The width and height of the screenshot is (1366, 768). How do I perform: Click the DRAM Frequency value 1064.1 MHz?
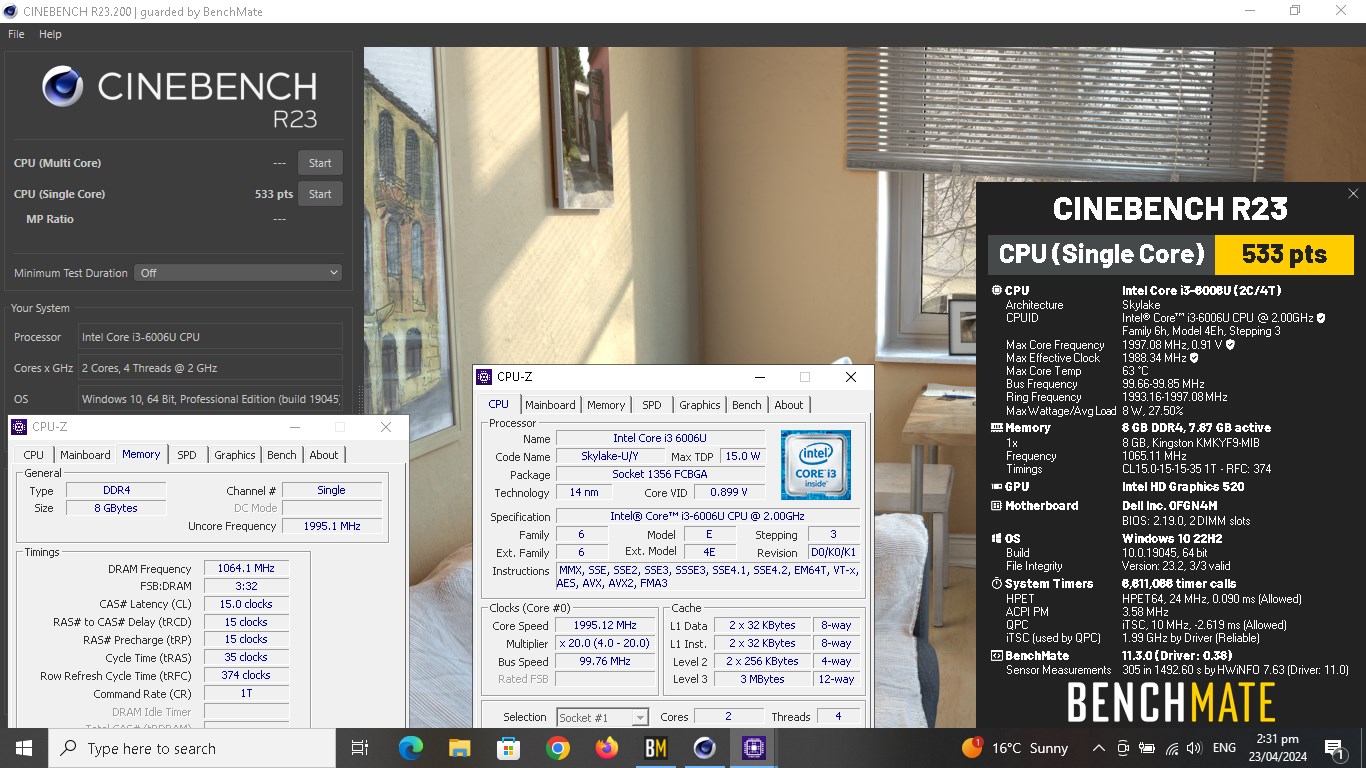[246, 569]
